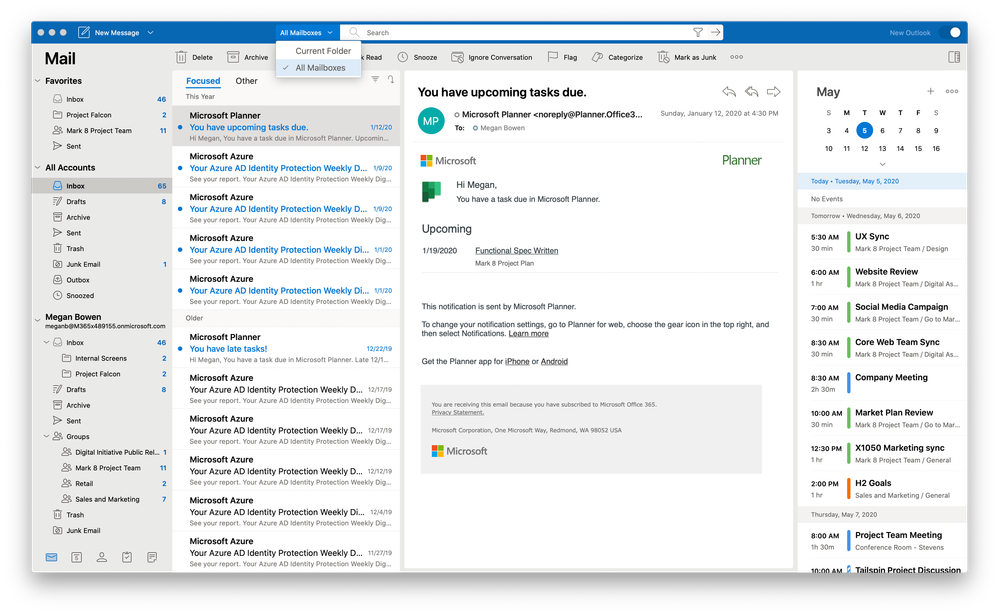This screenshot has height=614, width=999.
Task: Open the Categorize tag tool
Action: click(617, 57)
